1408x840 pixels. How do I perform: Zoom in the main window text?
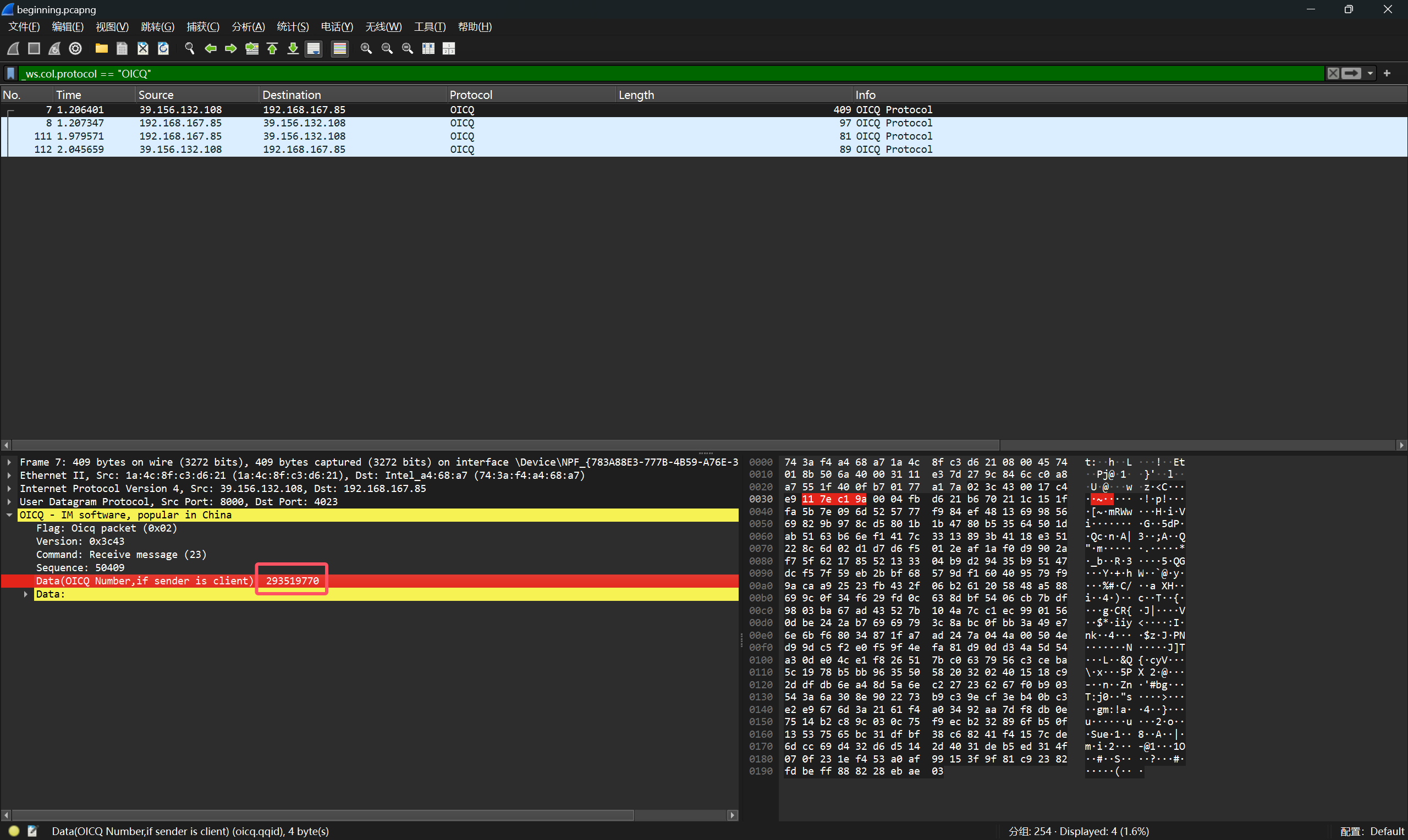[x=366, y=49]
